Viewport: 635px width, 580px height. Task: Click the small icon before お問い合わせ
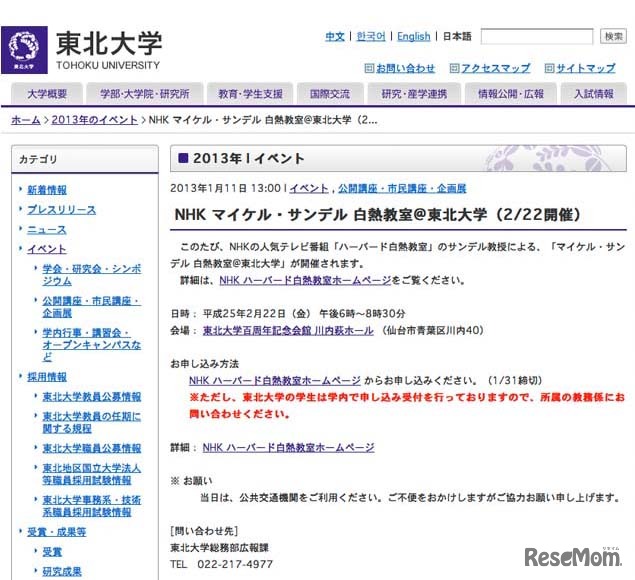[369, 68]
